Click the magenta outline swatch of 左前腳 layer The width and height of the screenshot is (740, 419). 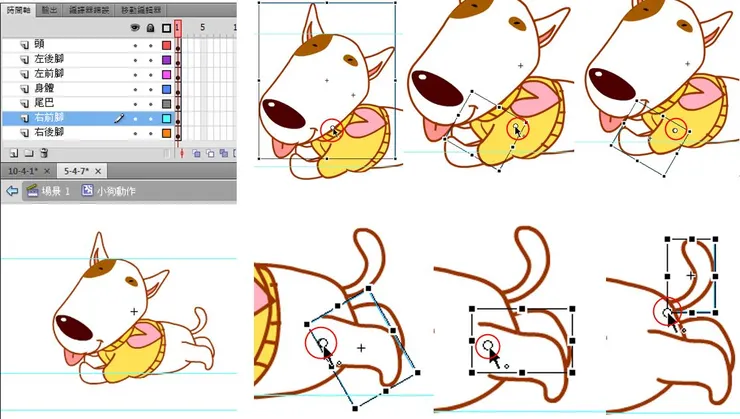click(x=167, y=75)
